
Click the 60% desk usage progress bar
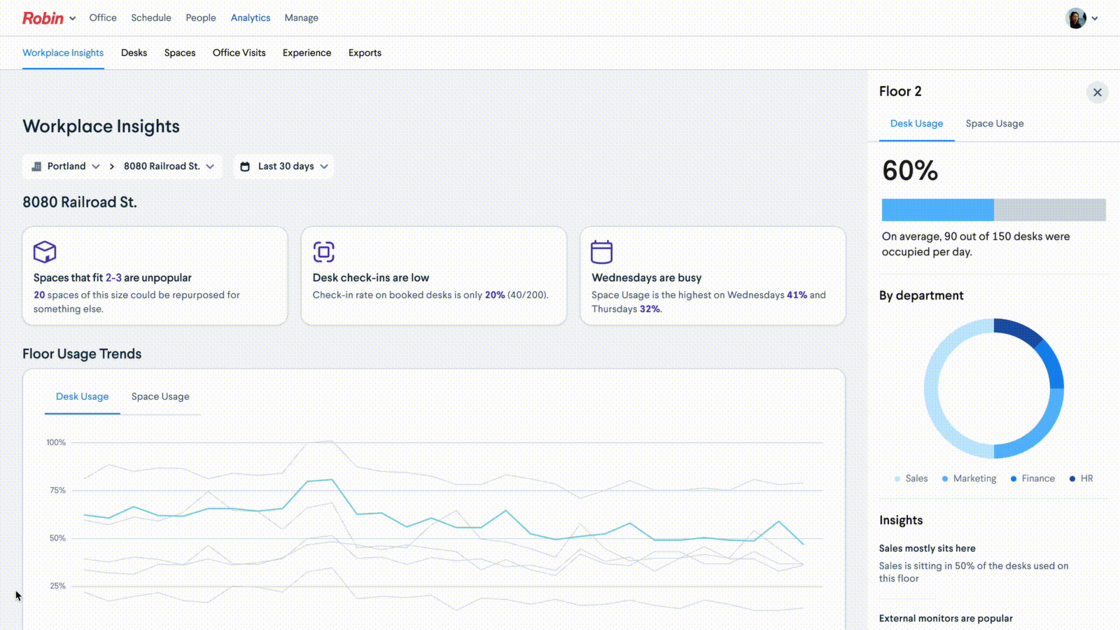tap(993, 209)
